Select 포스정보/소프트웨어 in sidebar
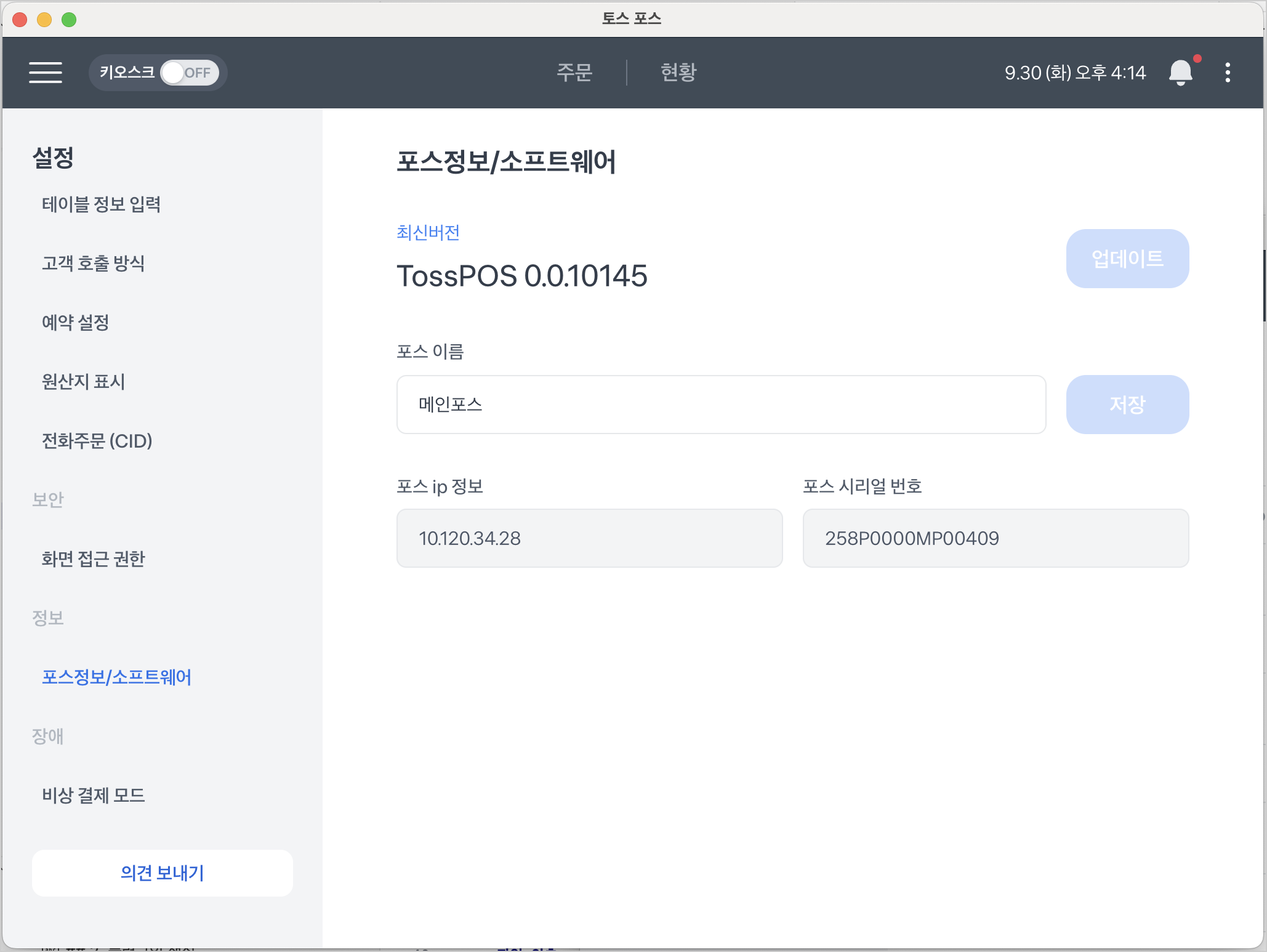This screenshot has height=952, width=1267. tap(116, 677)
